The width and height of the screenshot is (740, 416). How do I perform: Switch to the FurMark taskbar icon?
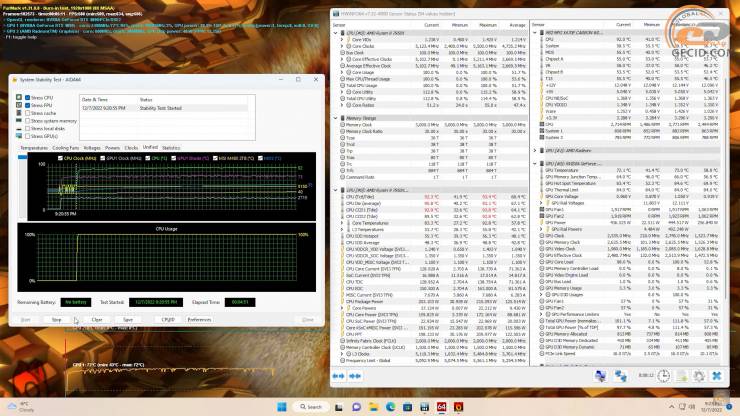[458, 407]
